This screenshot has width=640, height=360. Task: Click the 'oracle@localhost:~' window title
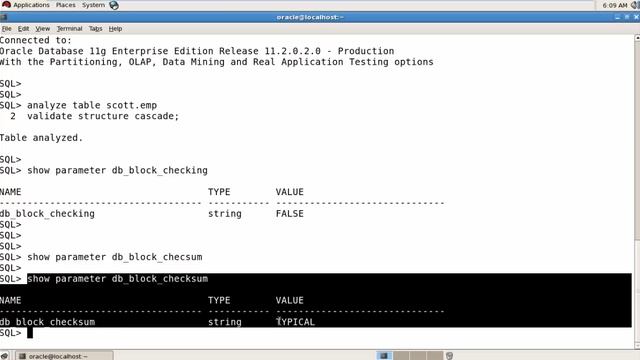click(310, 17)
